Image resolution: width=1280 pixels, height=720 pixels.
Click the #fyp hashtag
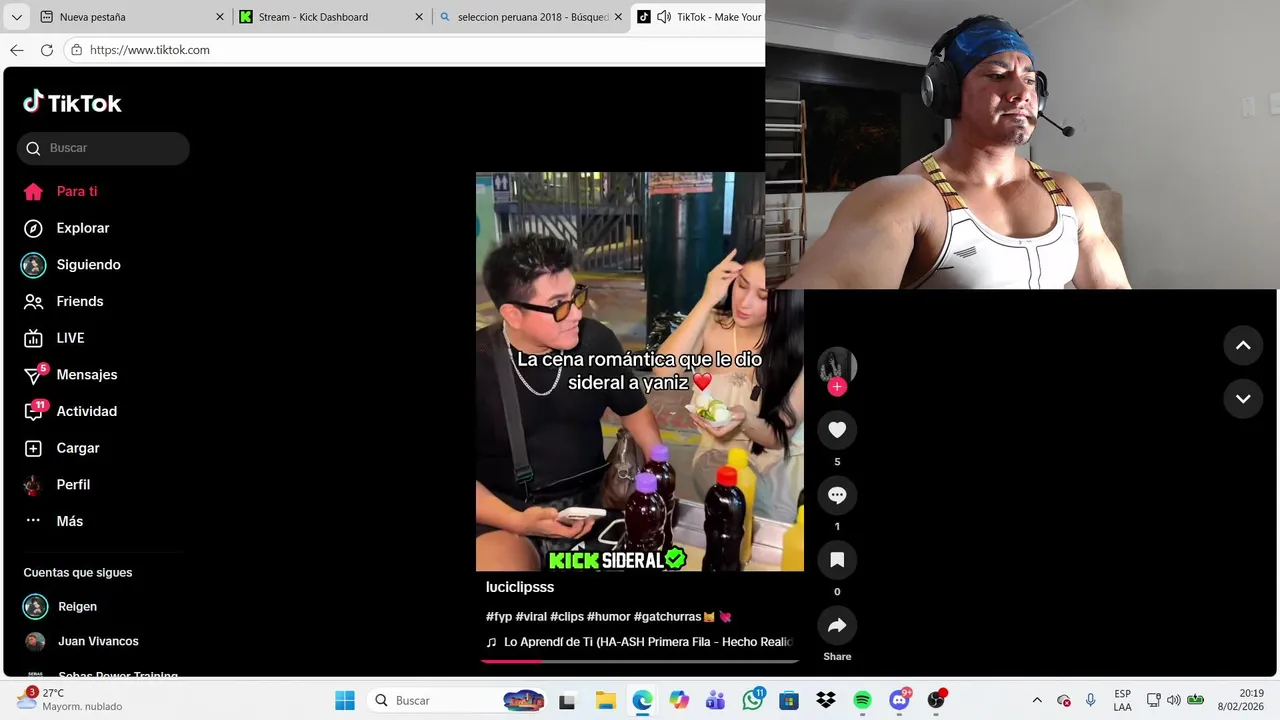click(499, 617)
